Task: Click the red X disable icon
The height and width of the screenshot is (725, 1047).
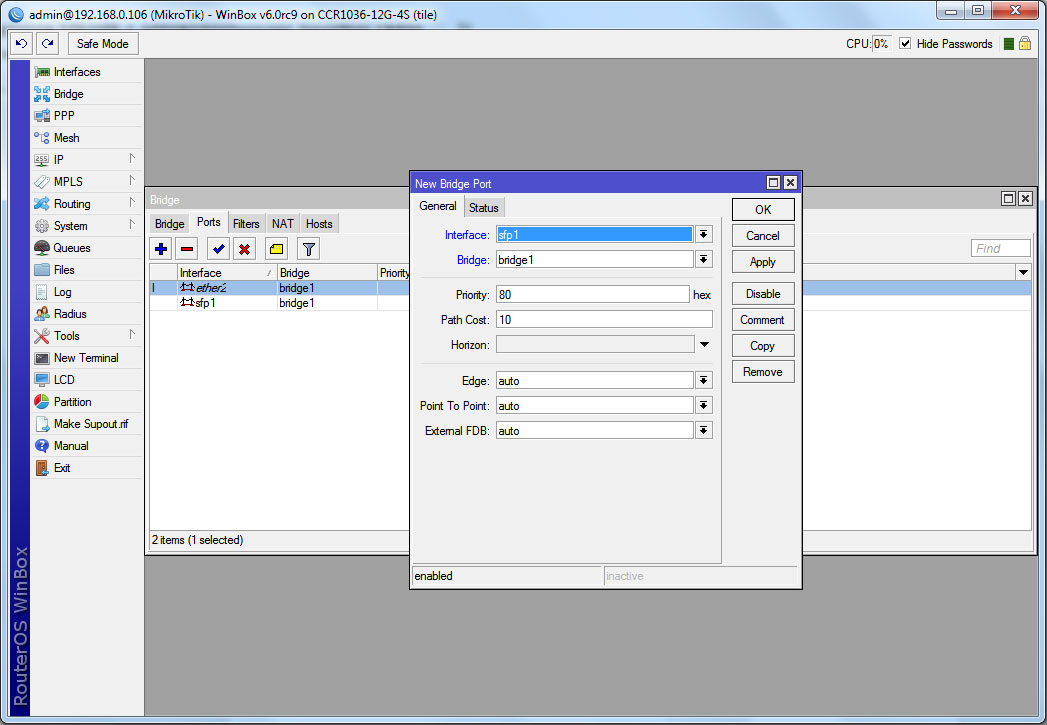Action: click(244, 249)
